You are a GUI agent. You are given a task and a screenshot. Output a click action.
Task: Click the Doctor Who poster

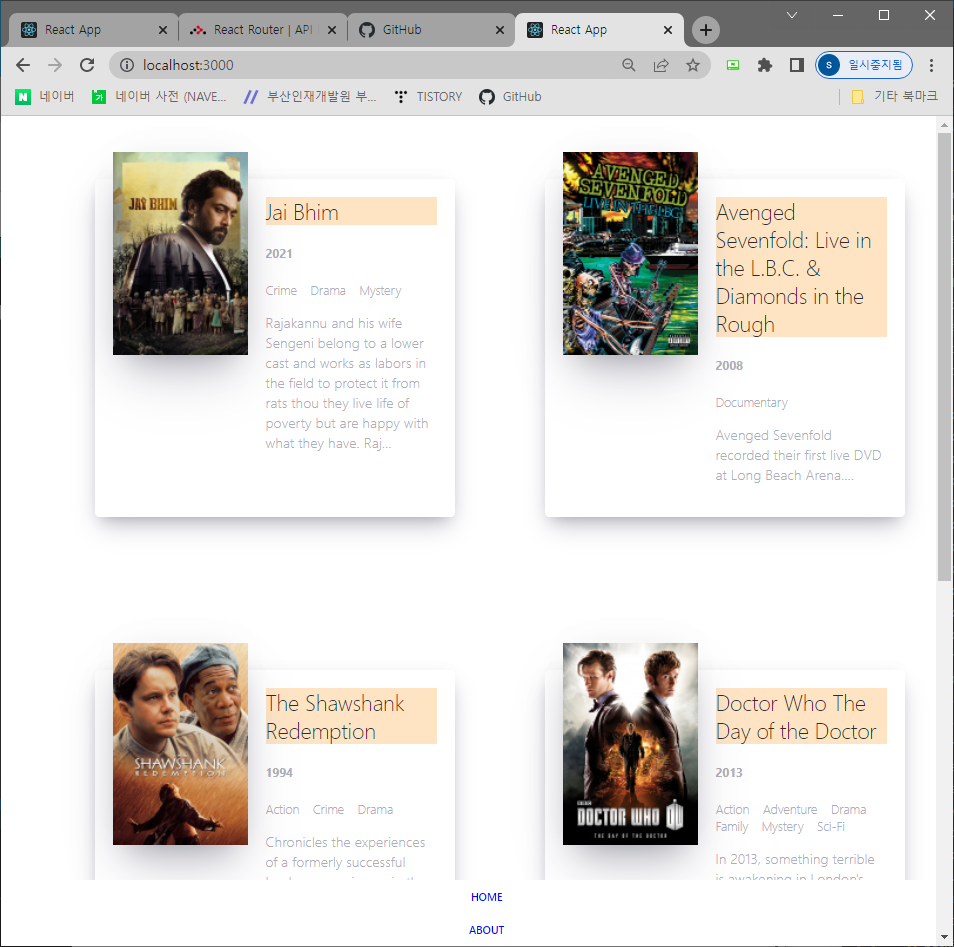click(630, 744)
